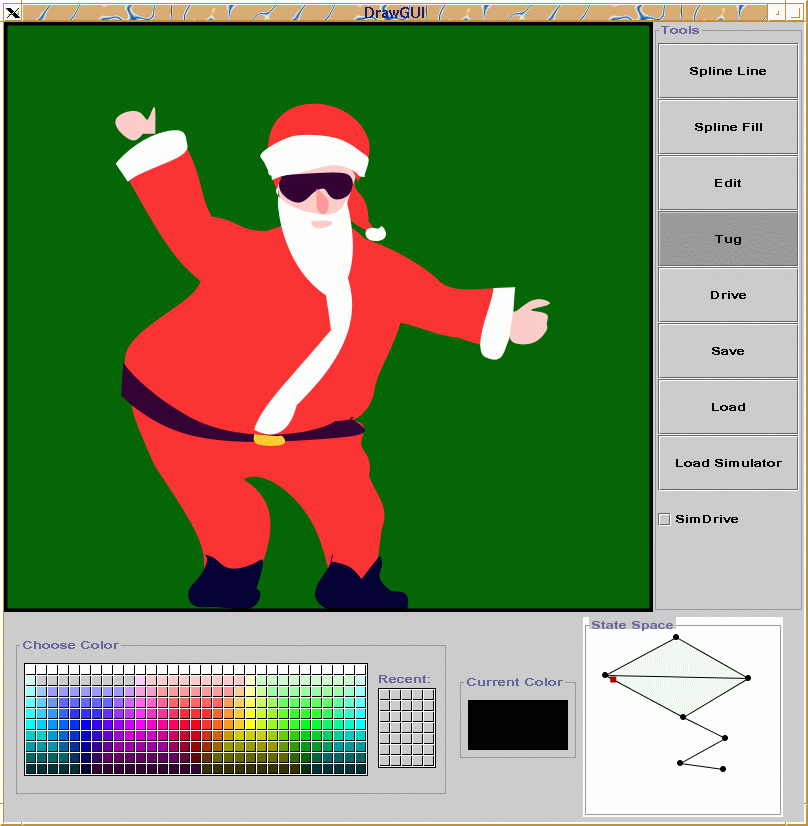The image size is (808, 826).
Task: Click the red marker in State Space
Action: click(613, 680)
